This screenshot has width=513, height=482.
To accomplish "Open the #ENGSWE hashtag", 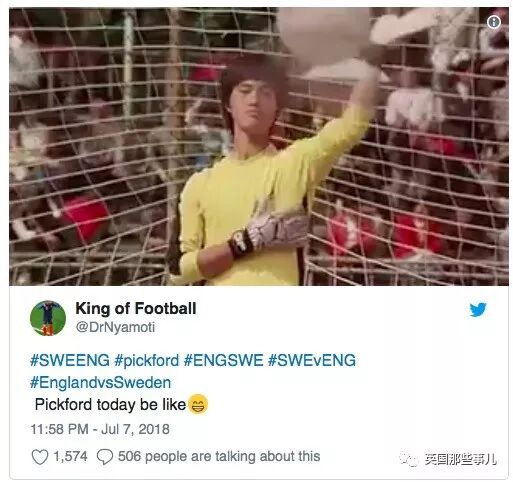I will 224,360.
